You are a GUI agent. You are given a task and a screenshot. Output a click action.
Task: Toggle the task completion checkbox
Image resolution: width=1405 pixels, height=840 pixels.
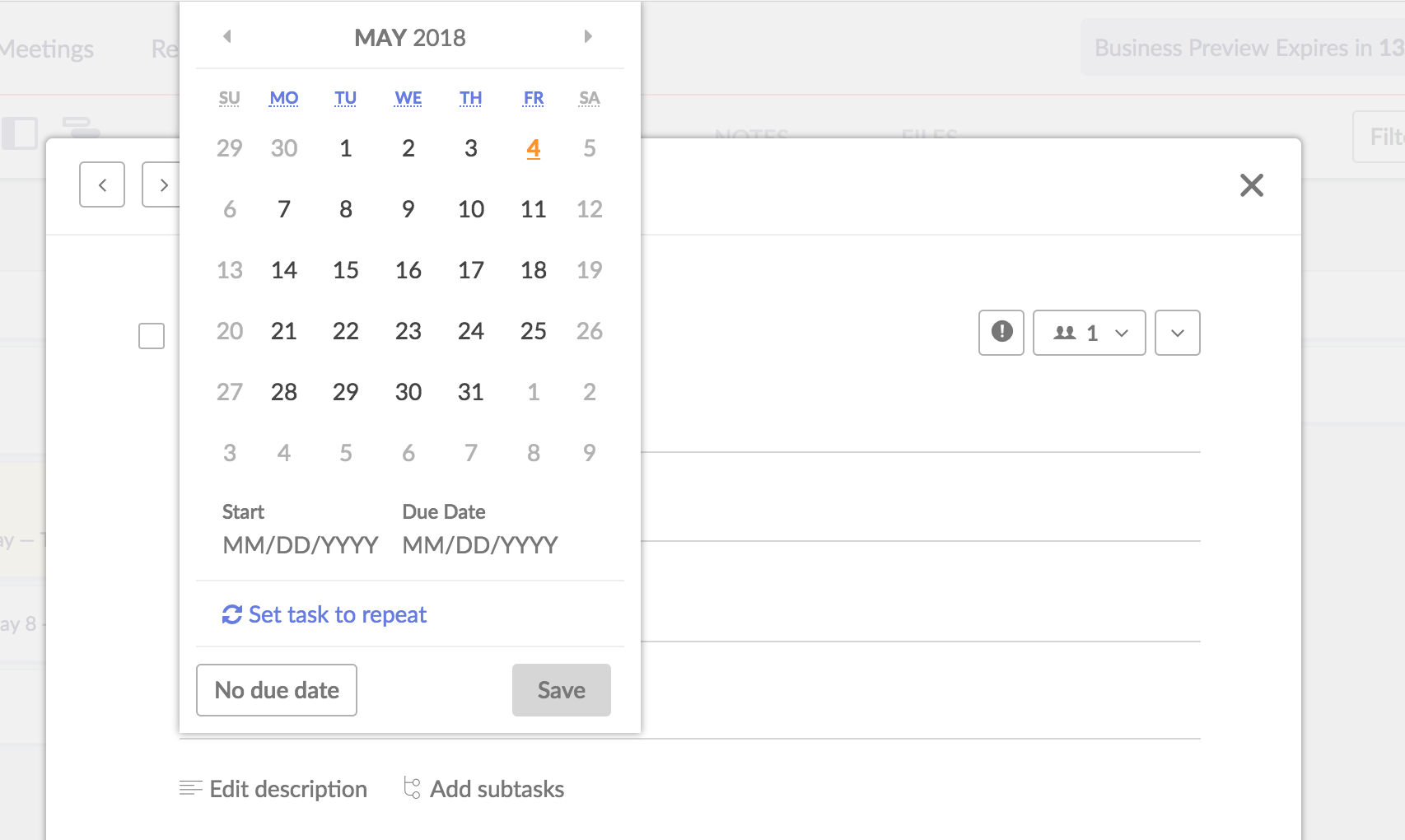152,336
